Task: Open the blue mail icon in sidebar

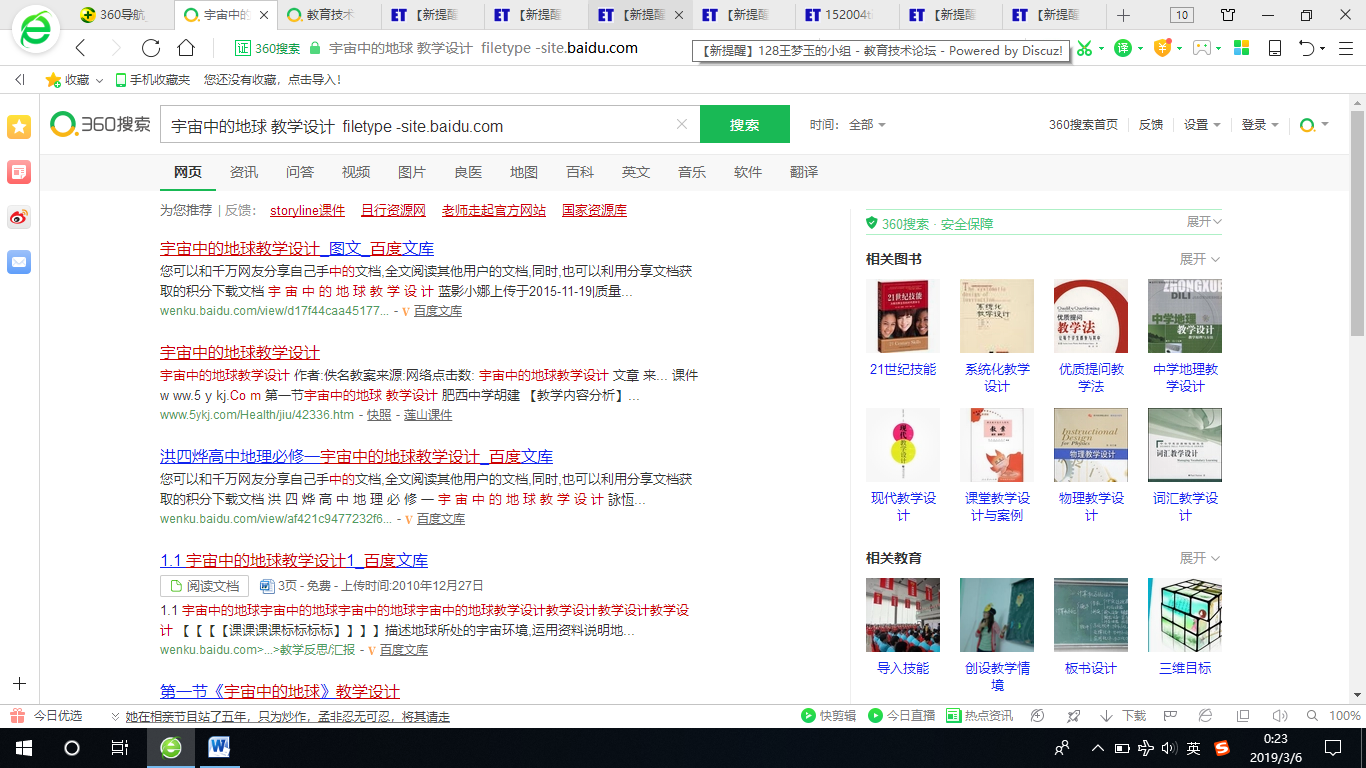Action: point(19,262)
